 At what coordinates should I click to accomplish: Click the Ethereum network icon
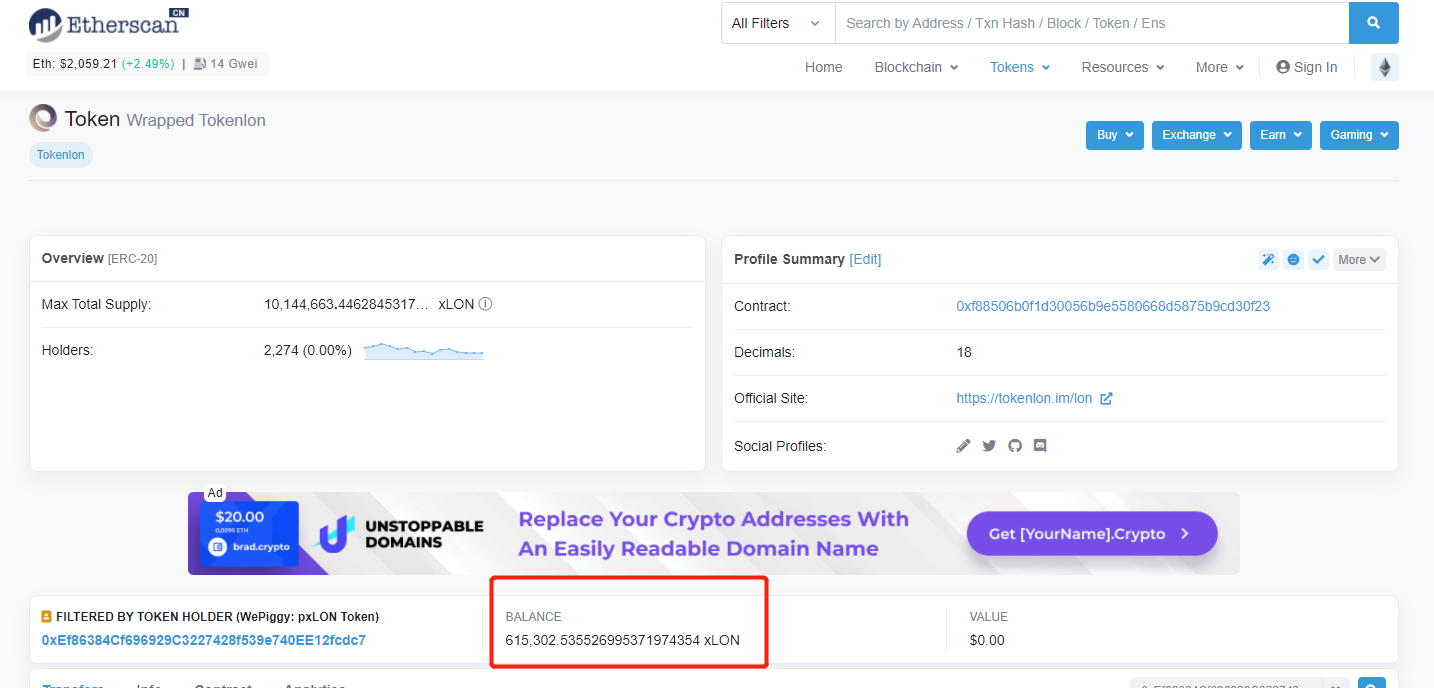point(1385,67)
